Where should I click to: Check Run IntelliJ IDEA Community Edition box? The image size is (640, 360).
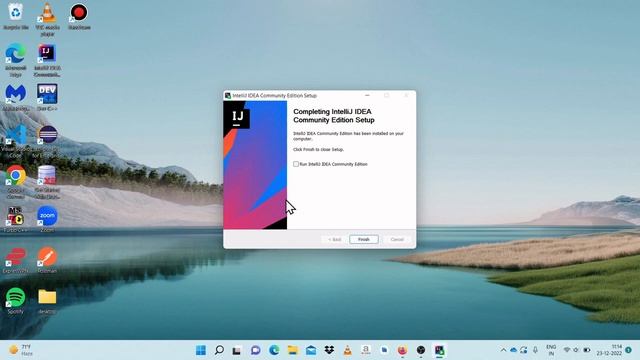coord(296,164)
